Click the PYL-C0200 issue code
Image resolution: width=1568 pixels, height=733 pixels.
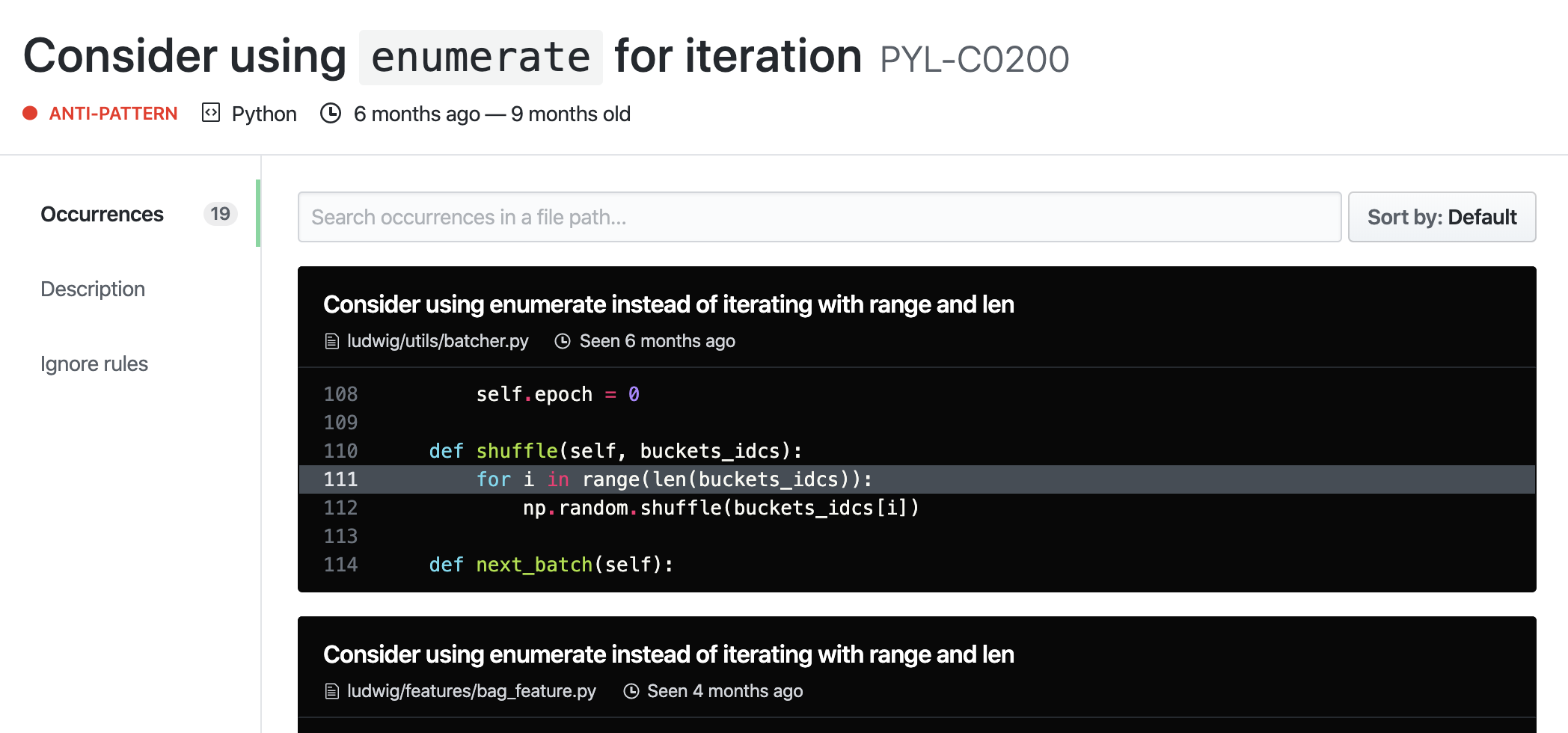tap(974, 60)
